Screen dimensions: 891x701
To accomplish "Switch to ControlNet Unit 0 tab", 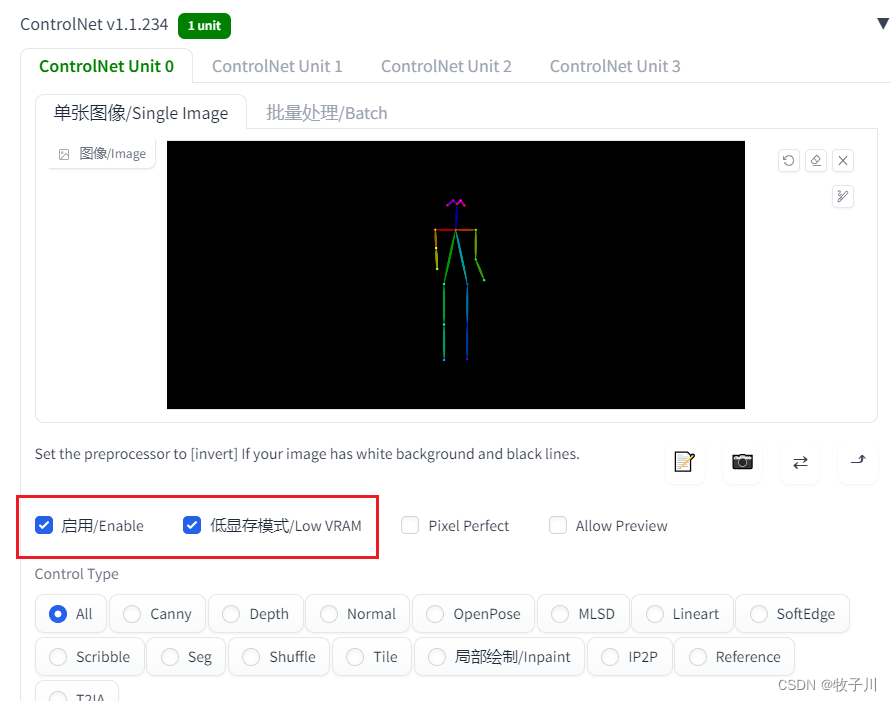I will click(x=107, y=66).
